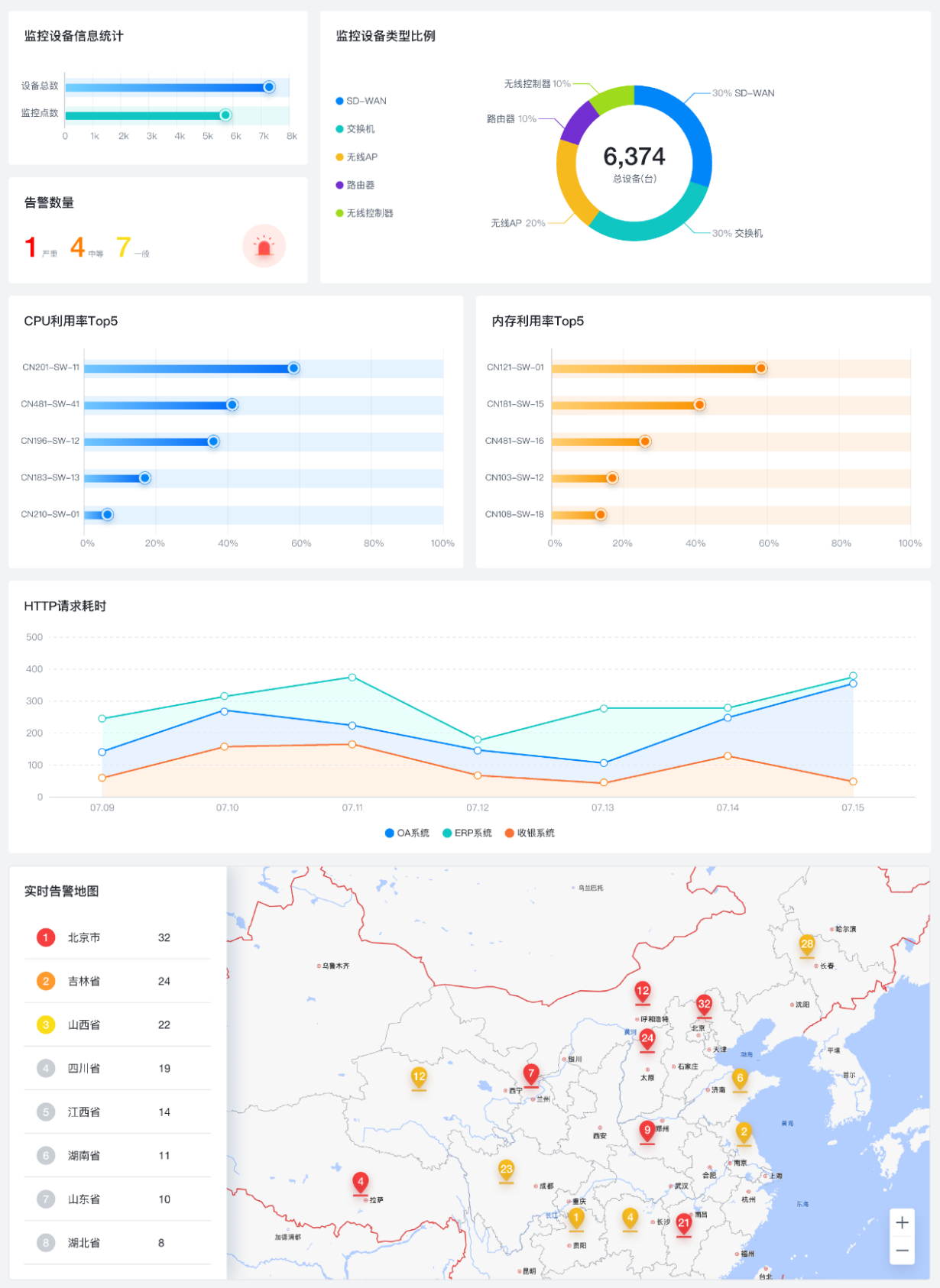
Task: Select the yellow 28 marker near 哈尔滨
Action: click(807, 946)
